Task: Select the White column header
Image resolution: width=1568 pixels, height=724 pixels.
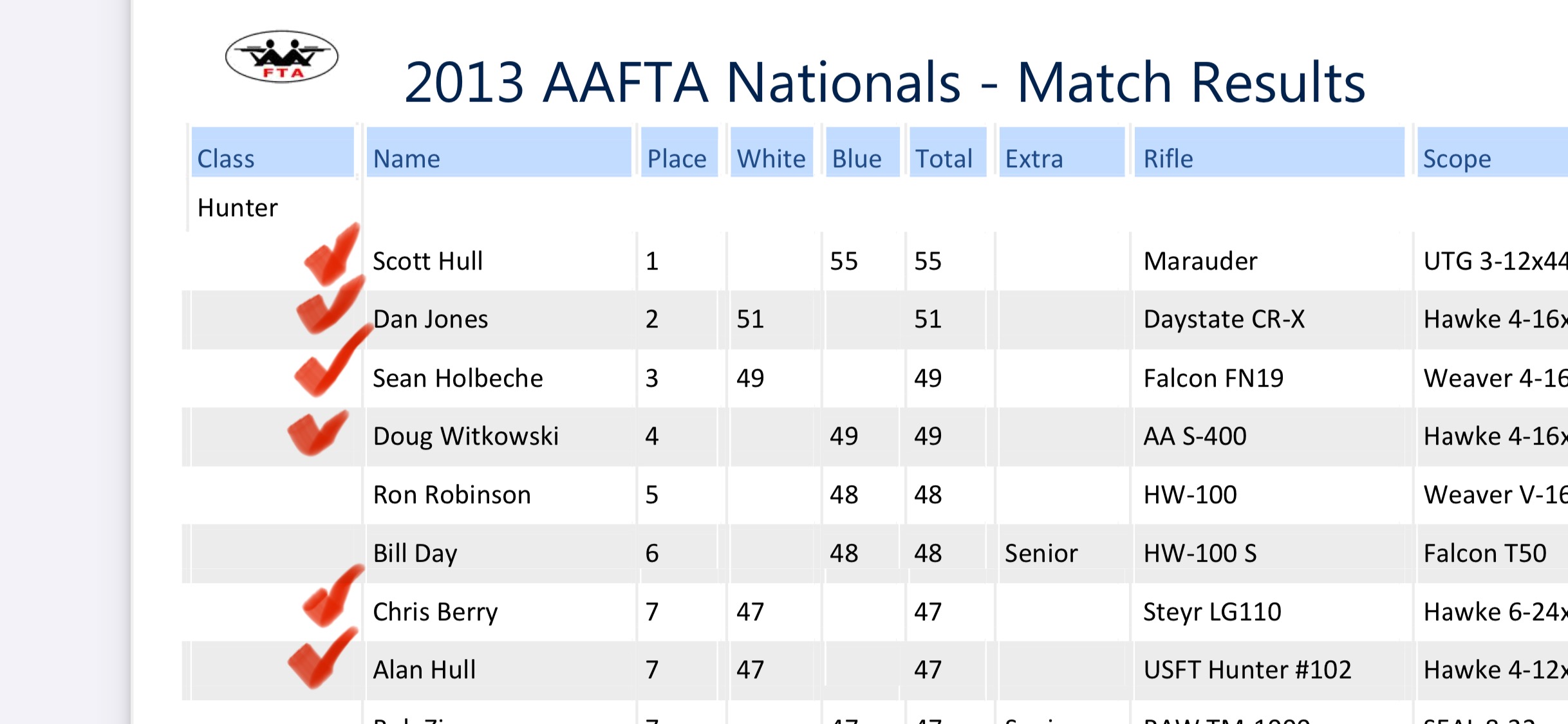Action: 772,152
